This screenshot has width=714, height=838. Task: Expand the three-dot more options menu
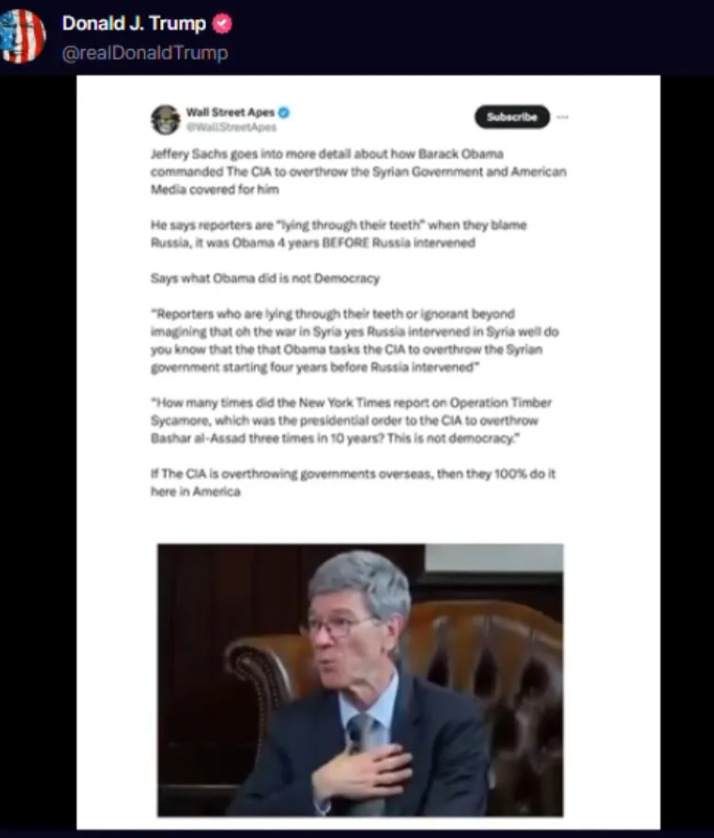562,117
